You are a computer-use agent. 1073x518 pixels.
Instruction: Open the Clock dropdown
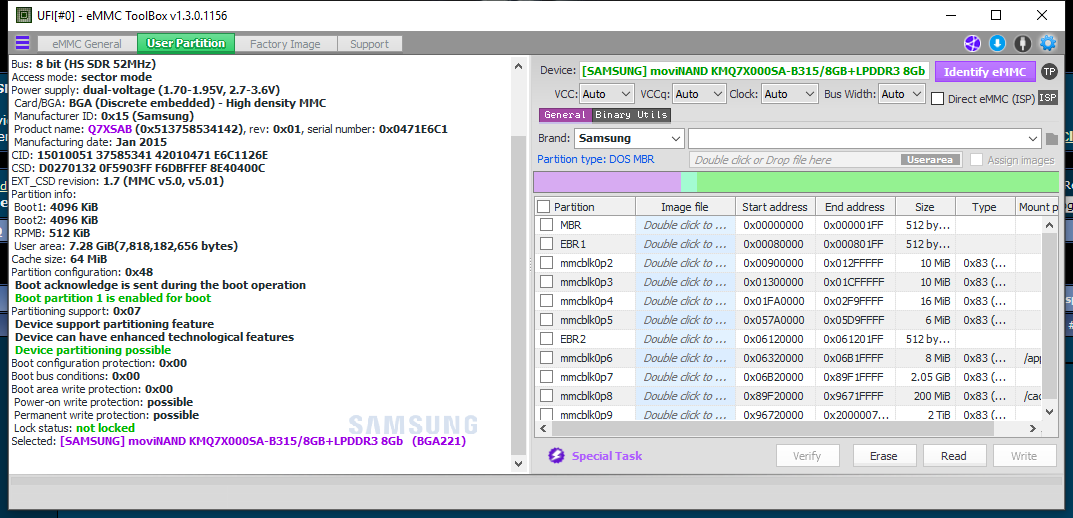[790, 94]
